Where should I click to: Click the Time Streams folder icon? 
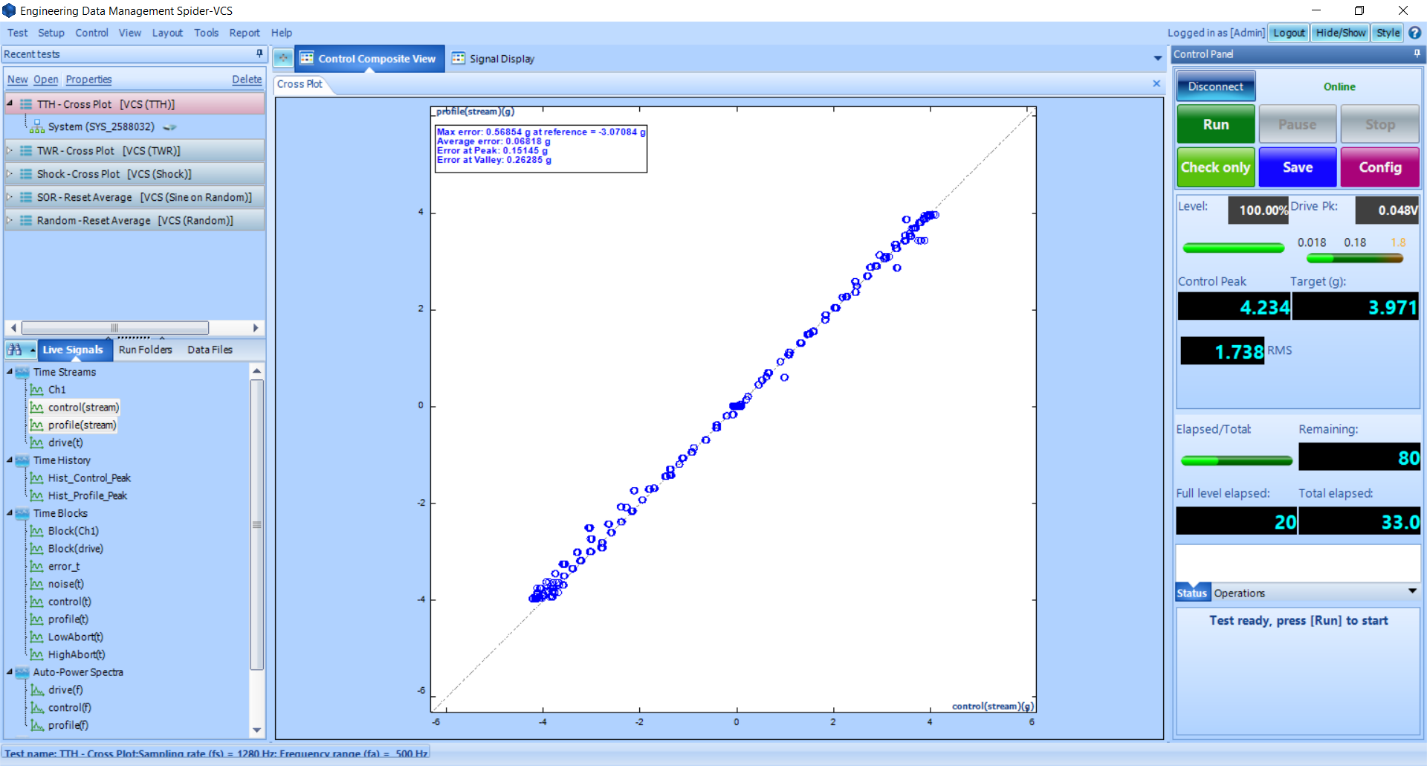[22, 372]
